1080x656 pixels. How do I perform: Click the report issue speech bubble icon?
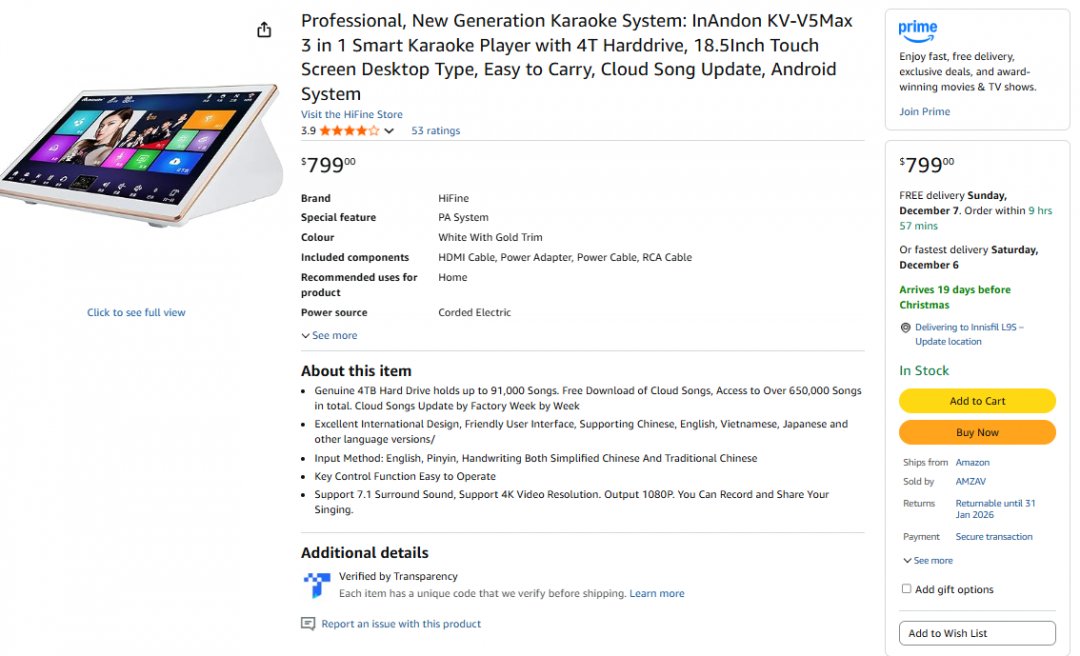pyautogui.click(x=308, y=624)
